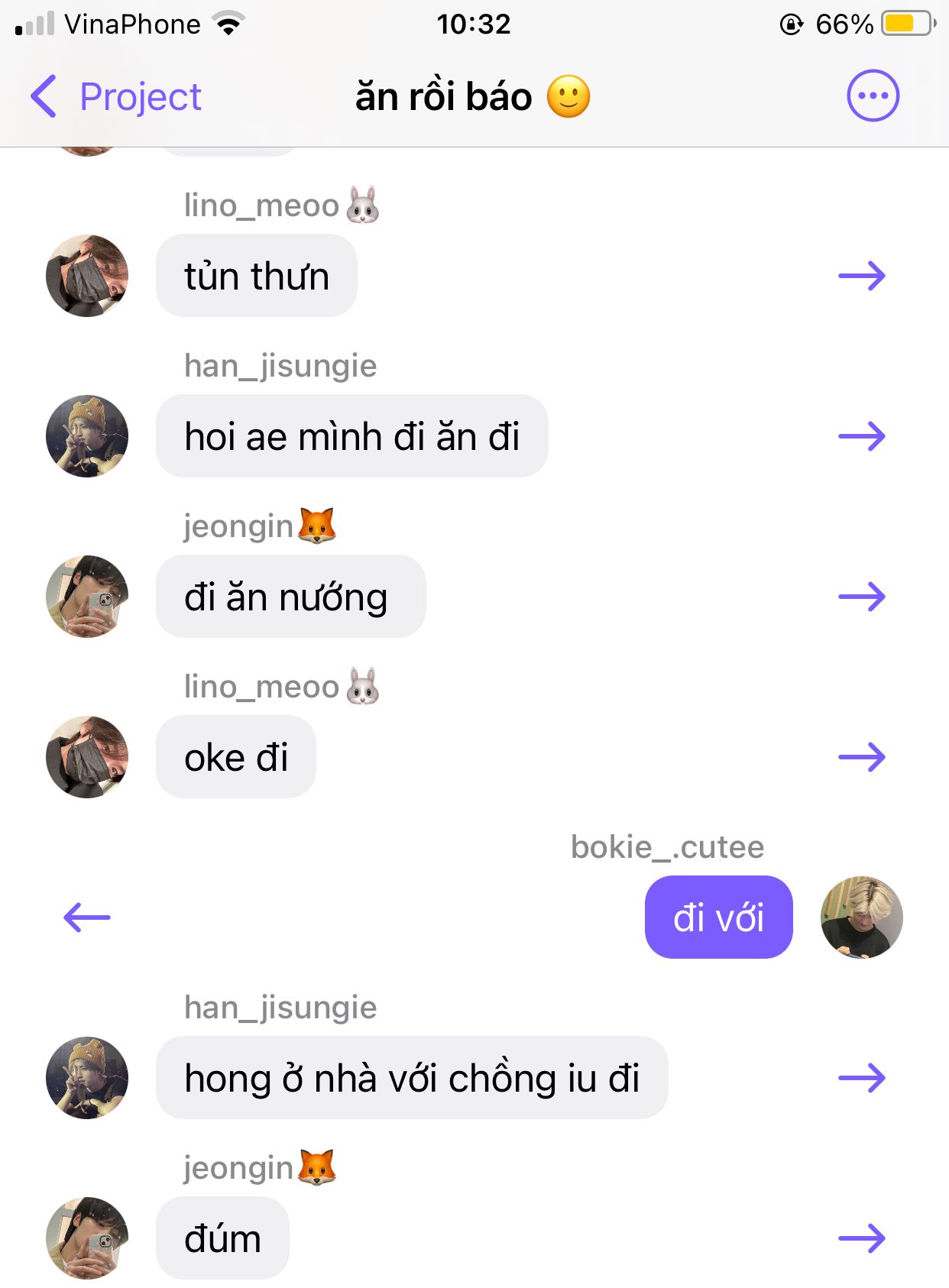Select the "oke đi" message bubble
The image size is (949, 1288).
[236, 757]
